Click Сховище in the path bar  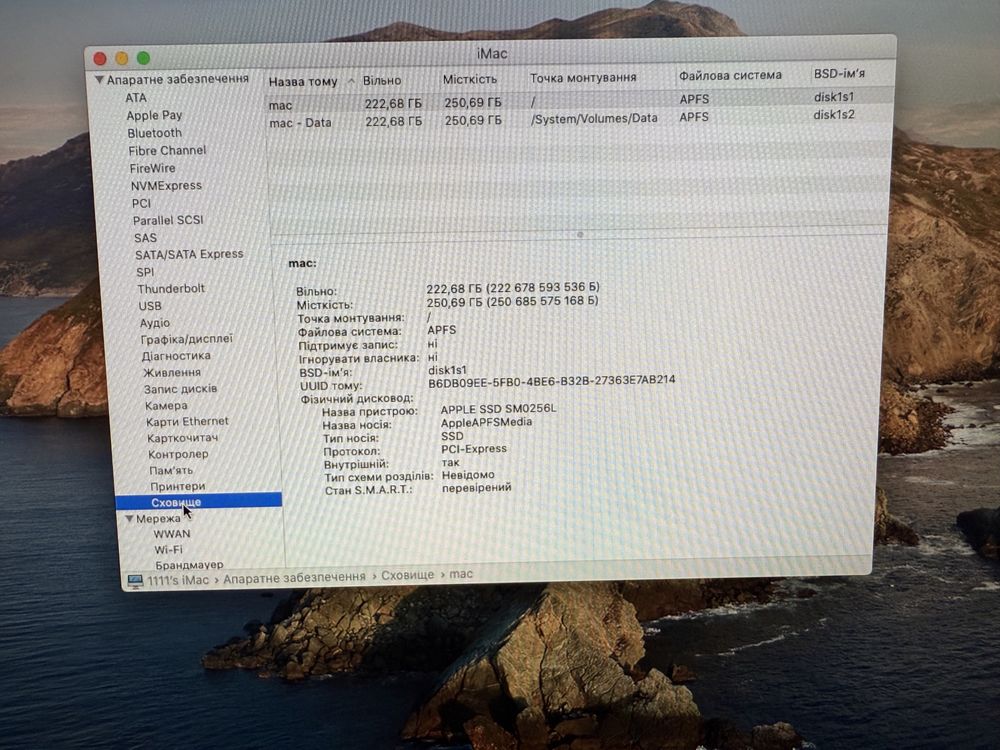click(408, 575)
